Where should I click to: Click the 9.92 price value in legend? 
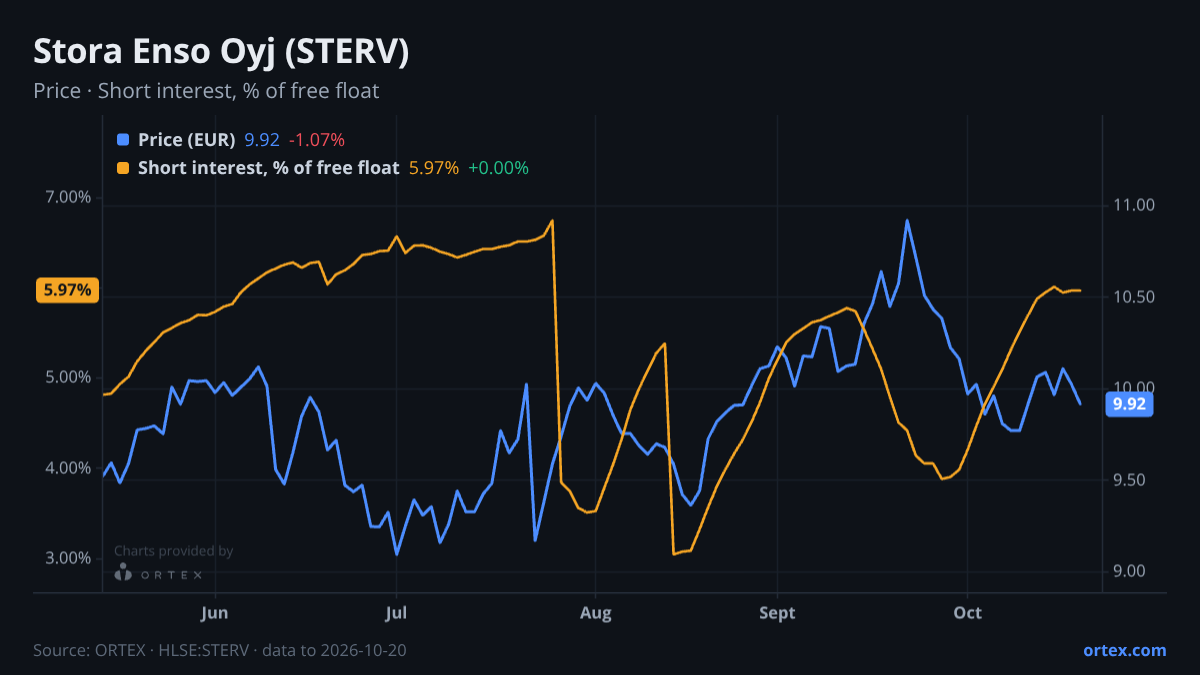point(262,140)
